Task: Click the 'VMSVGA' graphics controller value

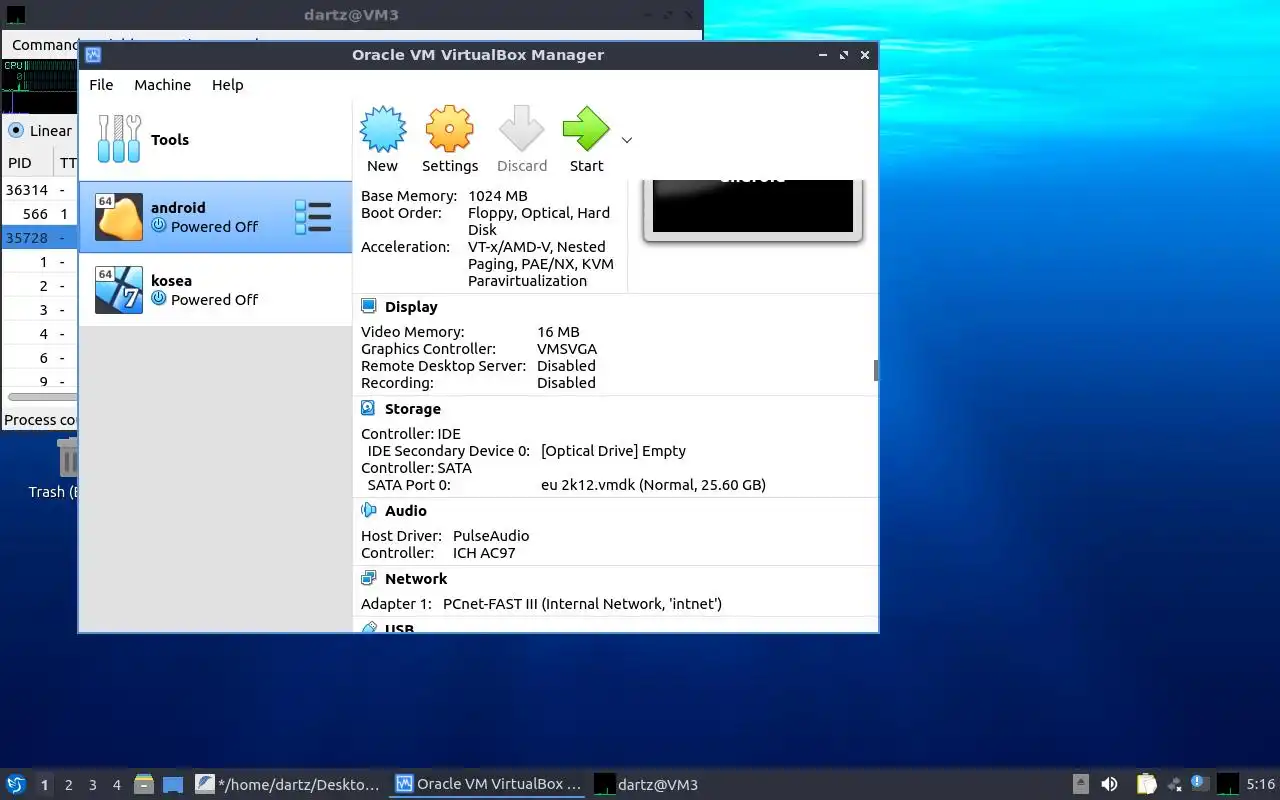Action: pyautogui.click(x=567, y=349)
